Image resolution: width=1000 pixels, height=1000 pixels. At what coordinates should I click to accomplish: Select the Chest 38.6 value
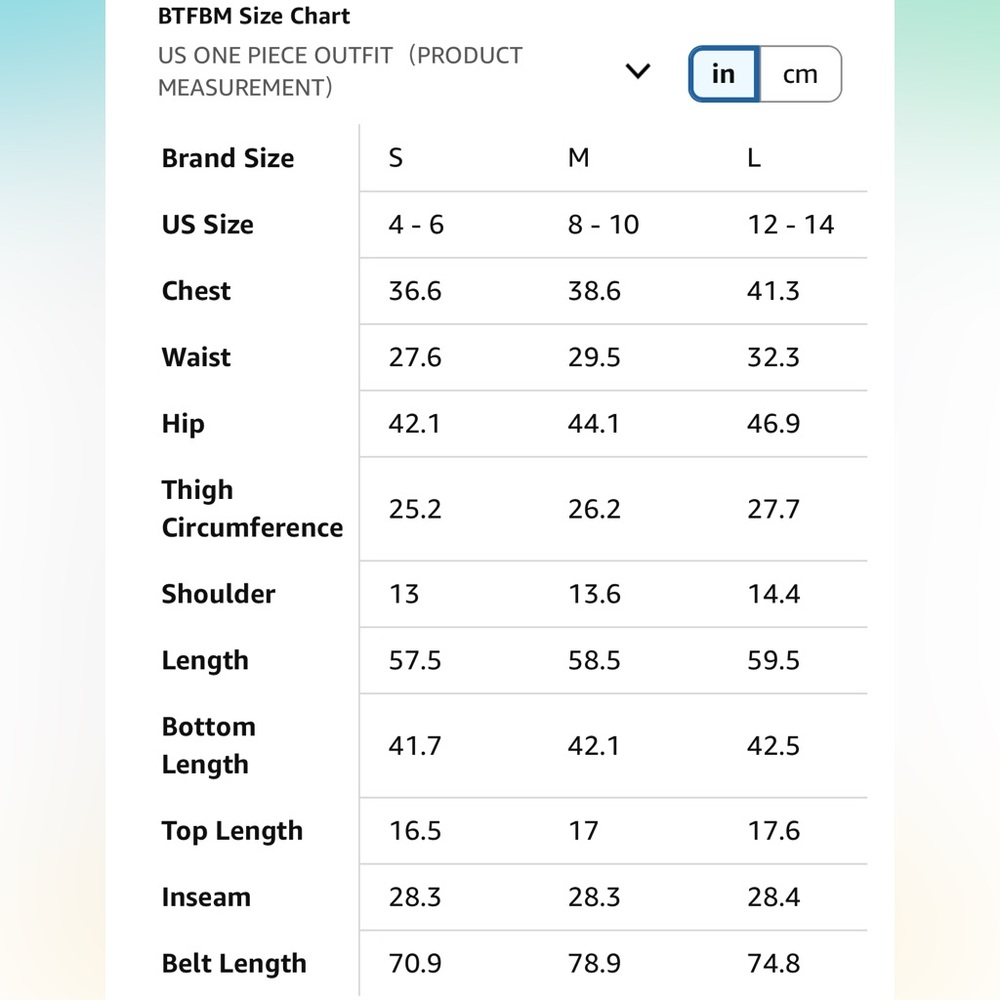[594, 291]
